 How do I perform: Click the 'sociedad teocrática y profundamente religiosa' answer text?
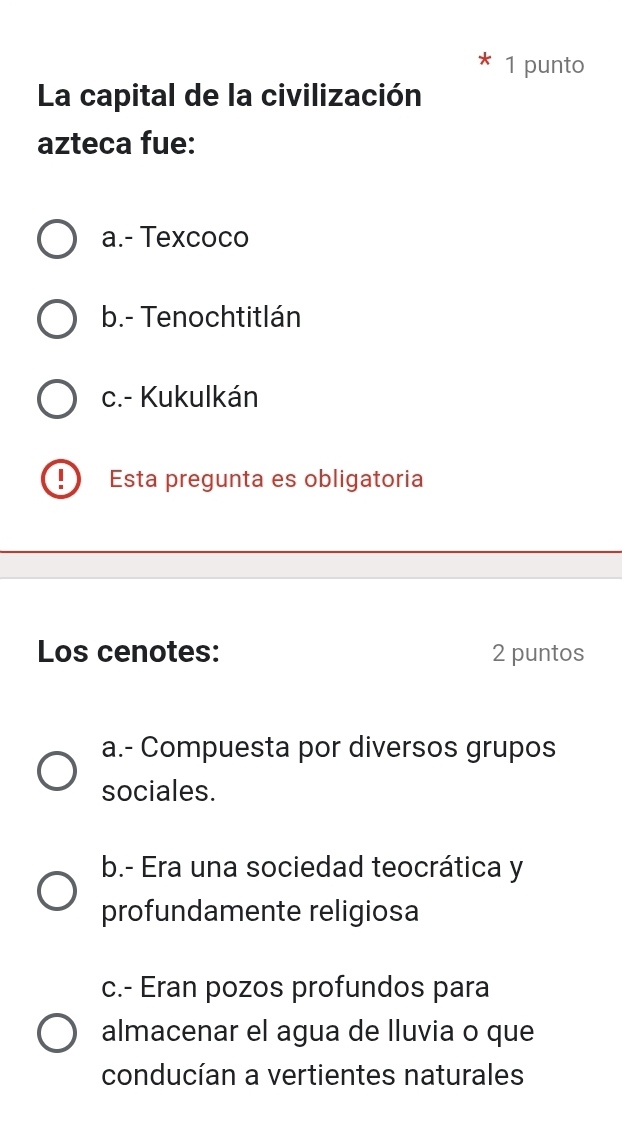tap(312, 889)
